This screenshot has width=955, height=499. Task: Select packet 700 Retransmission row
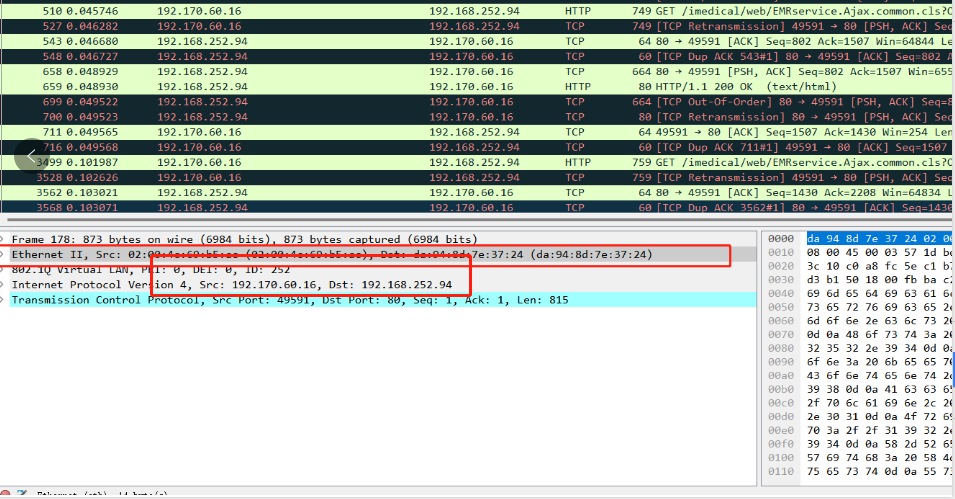478,117
